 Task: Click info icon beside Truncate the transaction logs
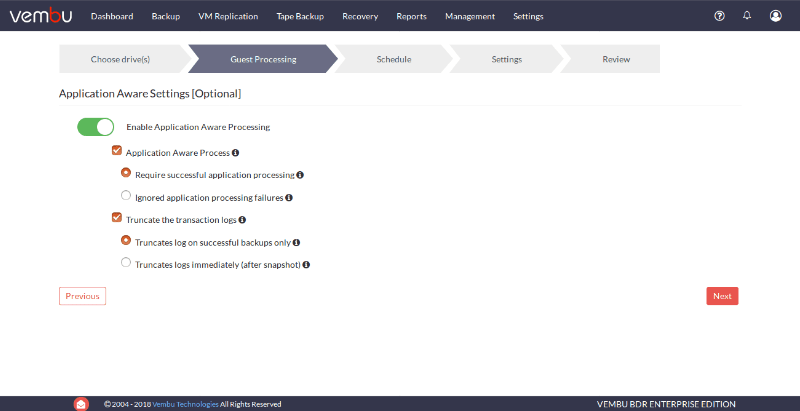click(242, 220)
